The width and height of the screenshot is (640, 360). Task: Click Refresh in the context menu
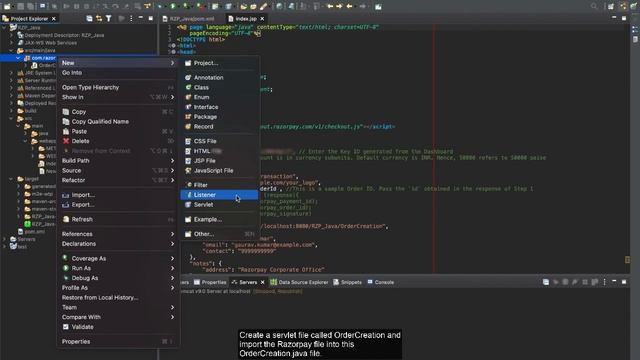point(118,220)
